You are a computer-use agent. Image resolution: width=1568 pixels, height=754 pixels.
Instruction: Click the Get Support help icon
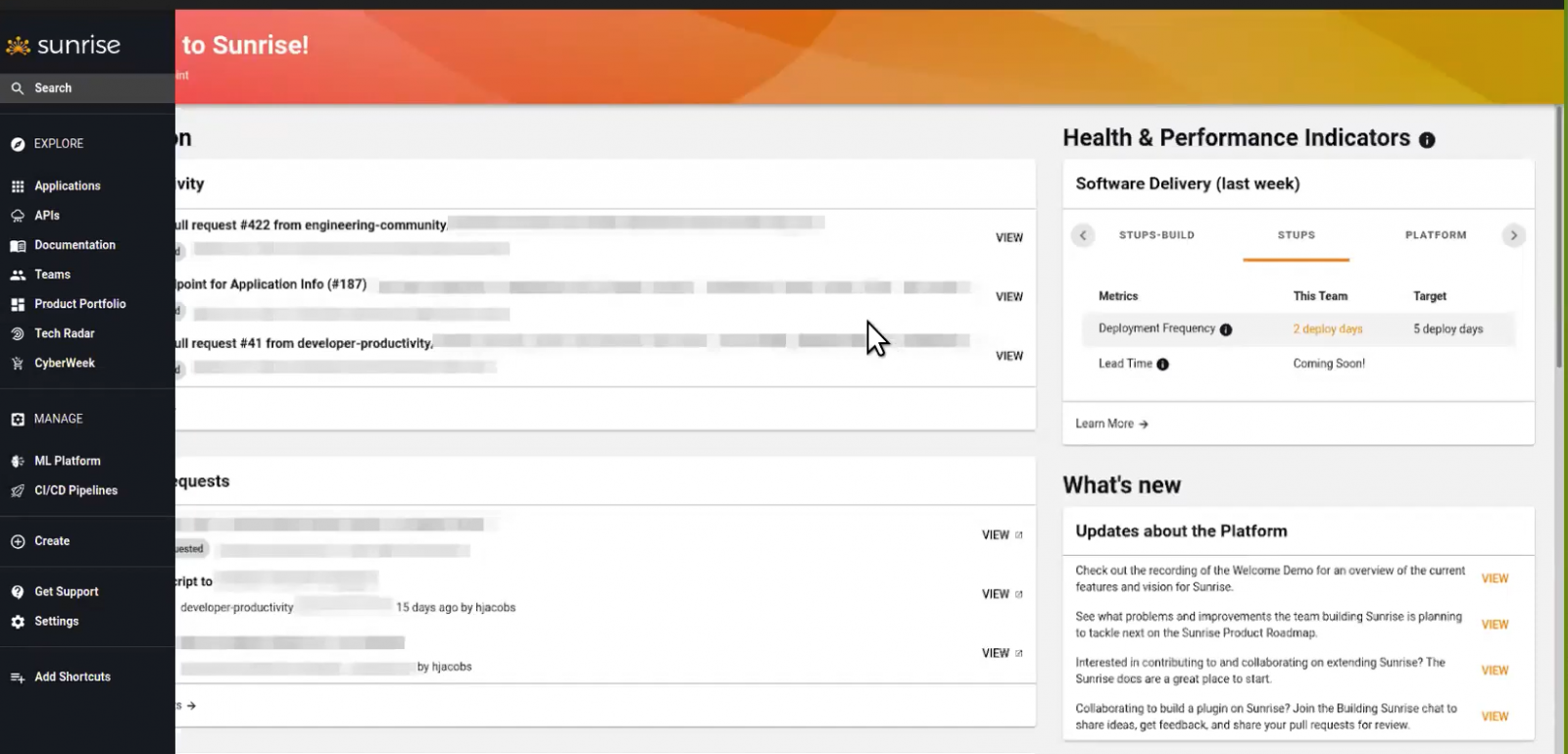pos(18,592)
